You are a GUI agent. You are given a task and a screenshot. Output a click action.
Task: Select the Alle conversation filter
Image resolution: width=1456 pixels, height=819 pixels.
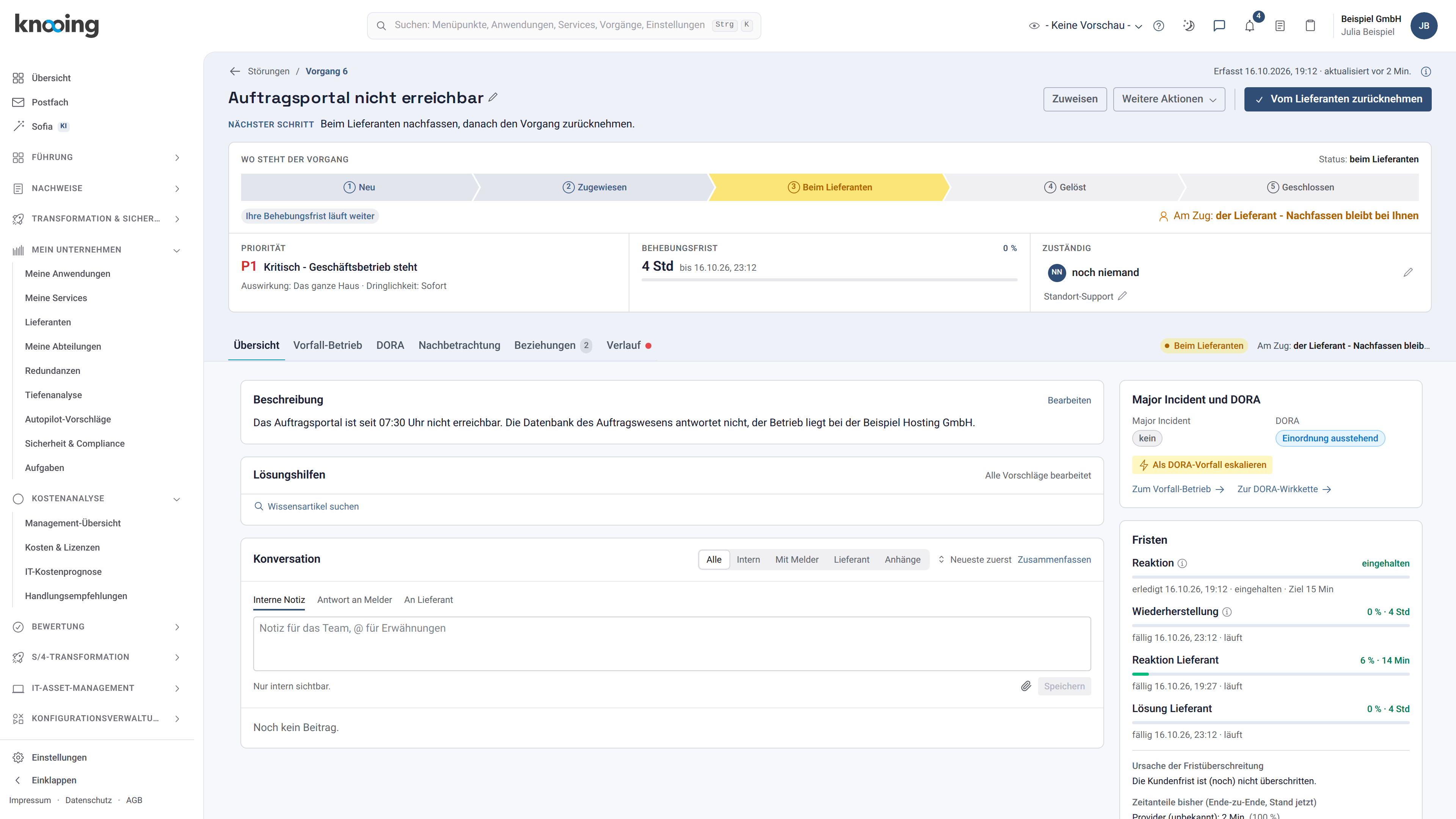click(714, 560)
